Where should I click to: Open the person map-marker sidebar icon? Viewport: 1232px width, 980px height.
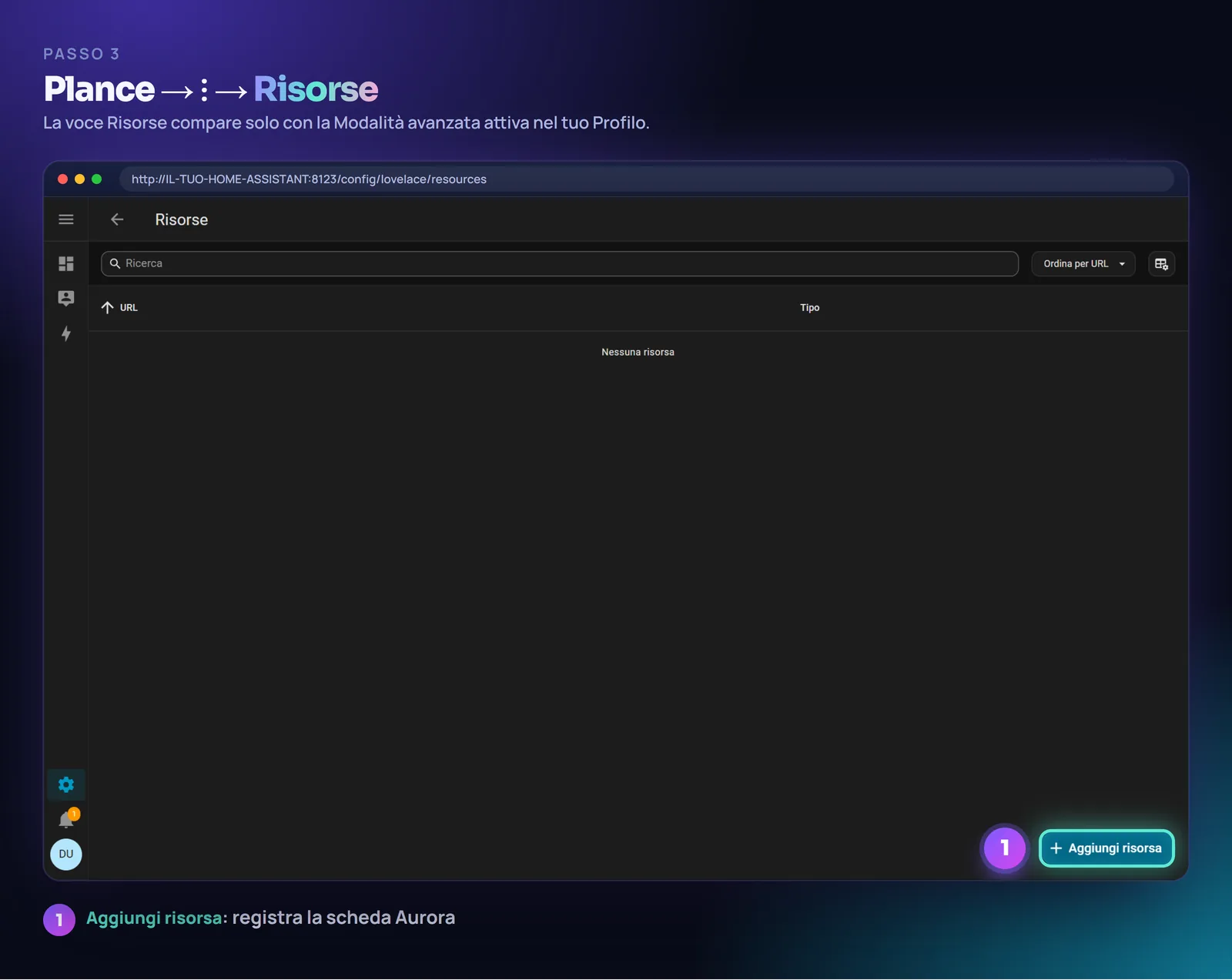click(x=66, y=298)
